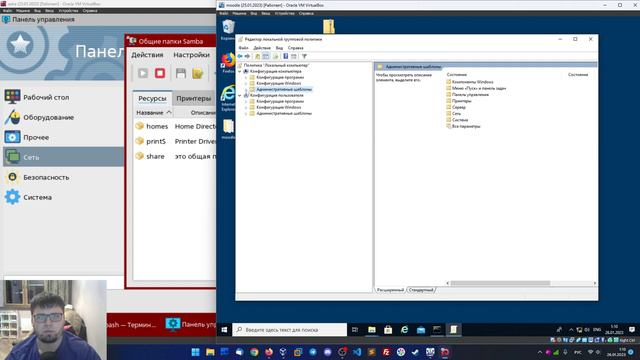Switch to the Стандартный view tab
640x360 pixels.
click(421, 290)
